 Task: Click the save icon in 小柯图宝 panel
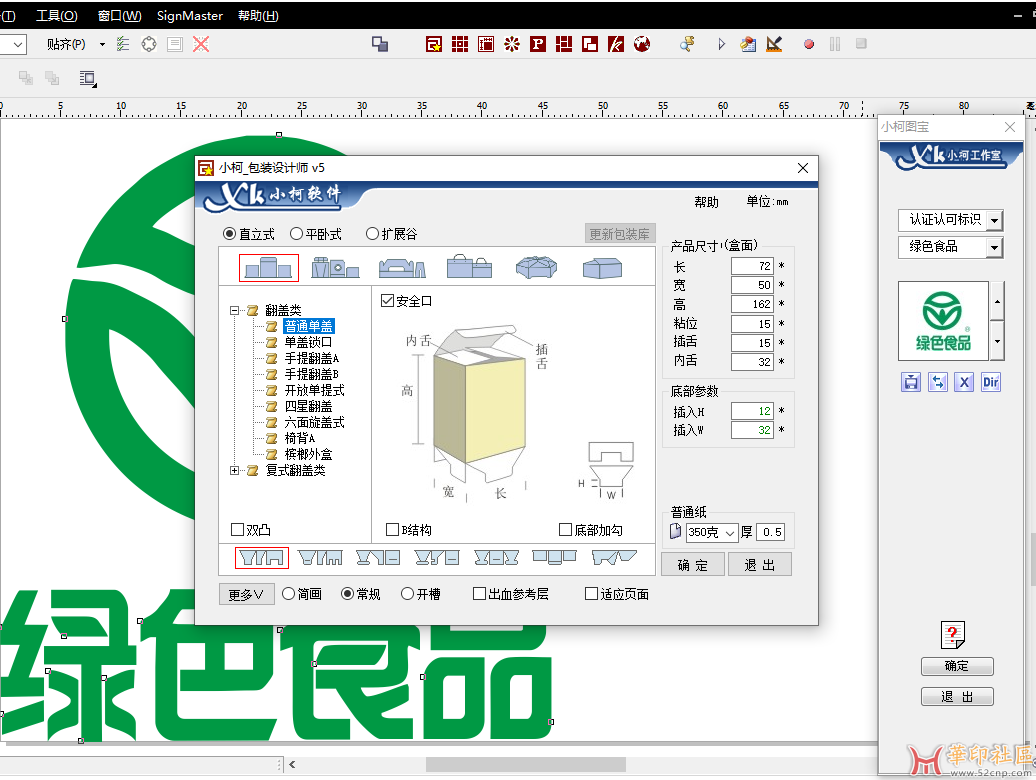click(911, 382)
